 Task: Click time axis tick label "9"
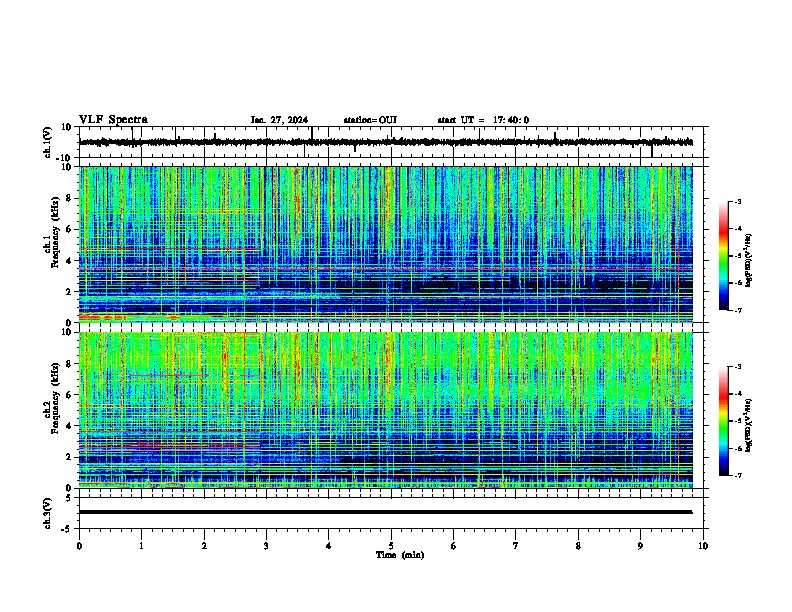(640, 546)
